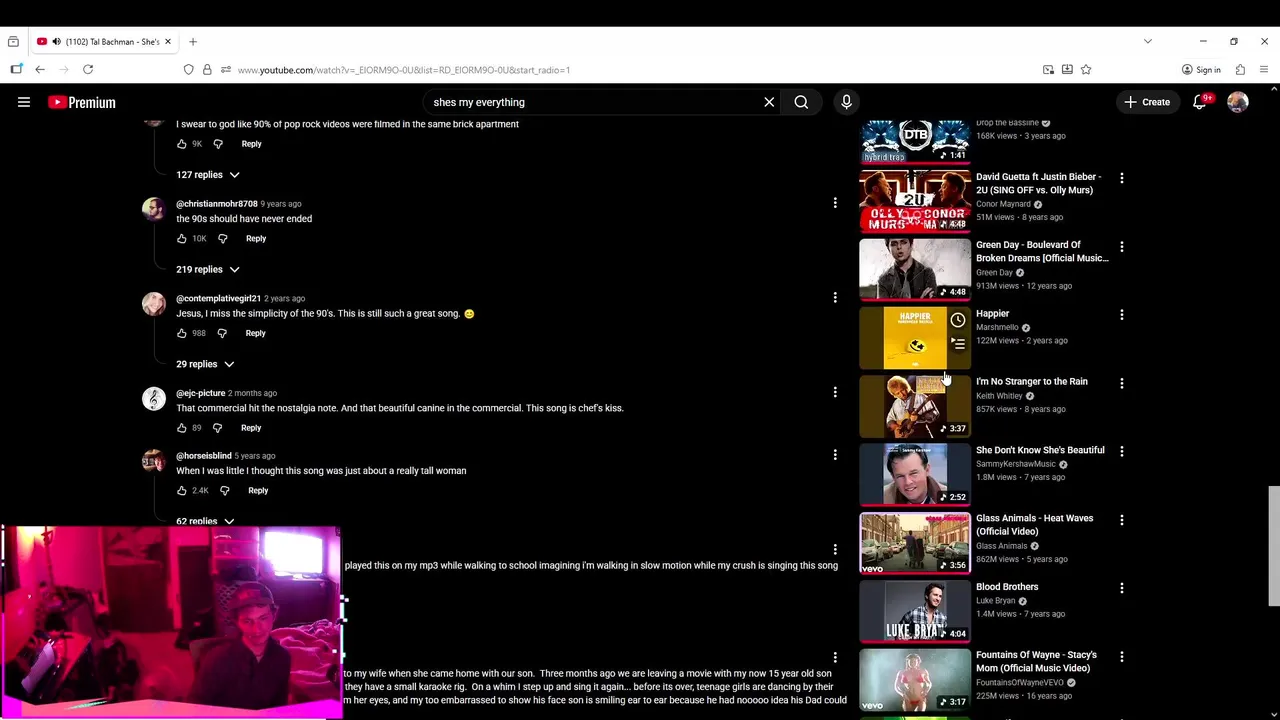
Task: Open more options for Glass Animals video
Action: pyautogui.click(x=1122, y=520)
